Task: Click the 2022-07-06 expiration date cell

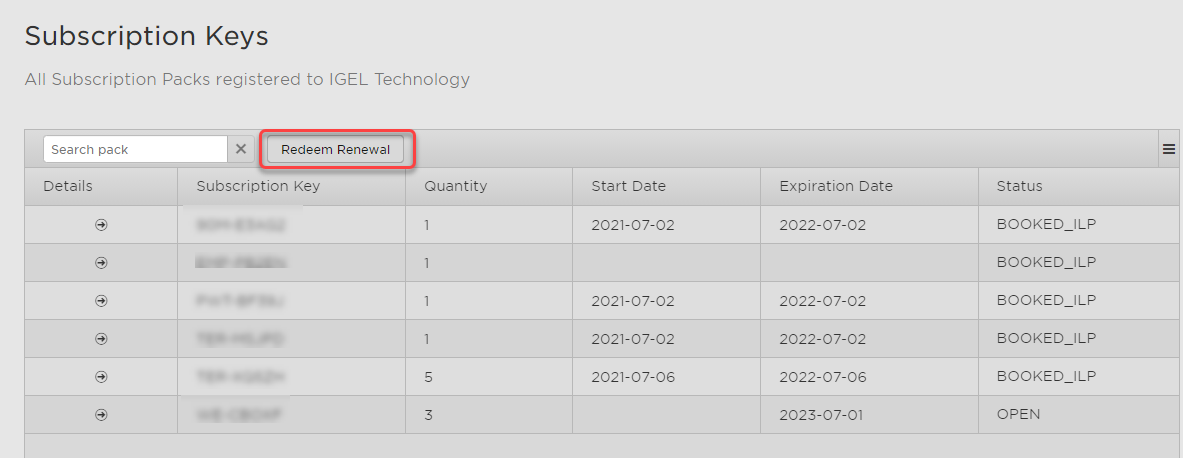Action: [822, 377]
